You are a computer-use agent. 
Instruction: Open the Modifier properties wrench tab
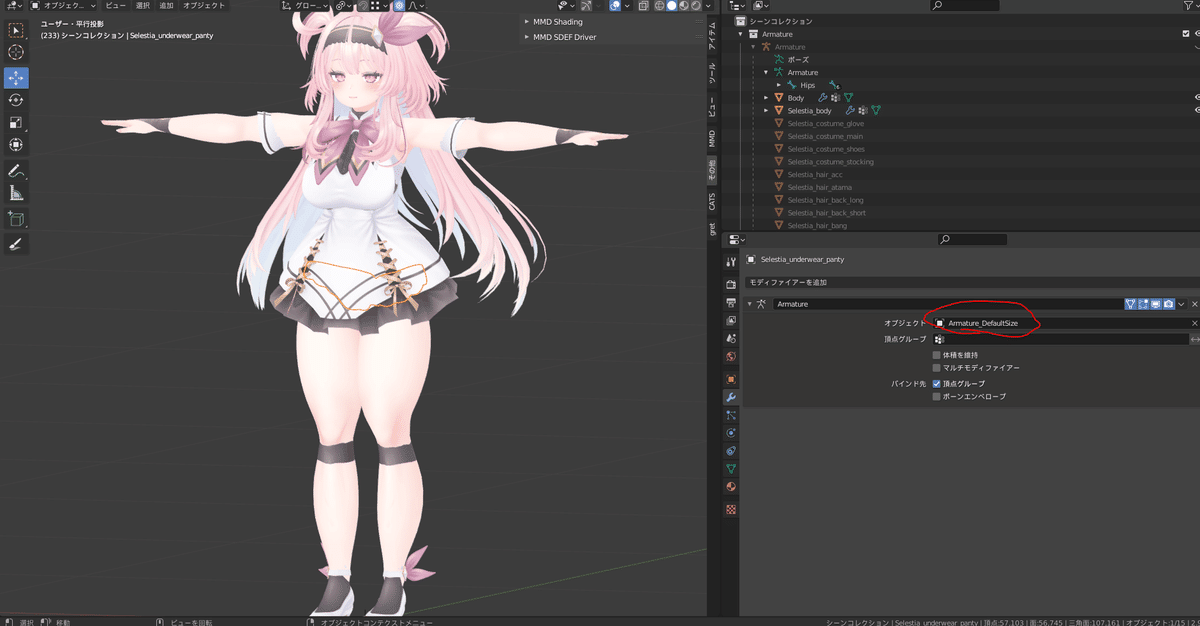(x=731, y=398)
